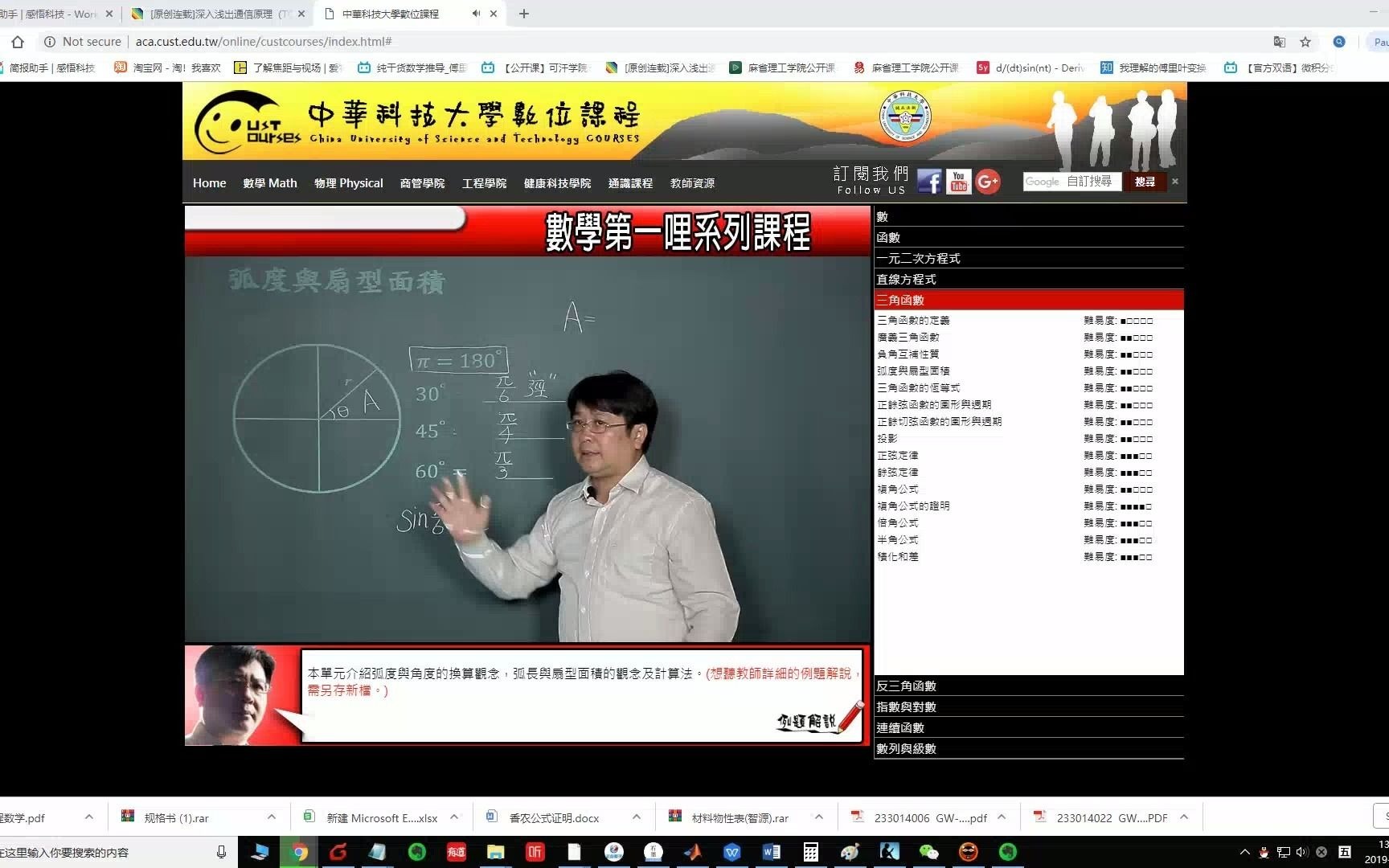Viewport: 1389px width, 868px height.
Task: Toggle system volume in the tray
Action: (x=1303, y=853)
